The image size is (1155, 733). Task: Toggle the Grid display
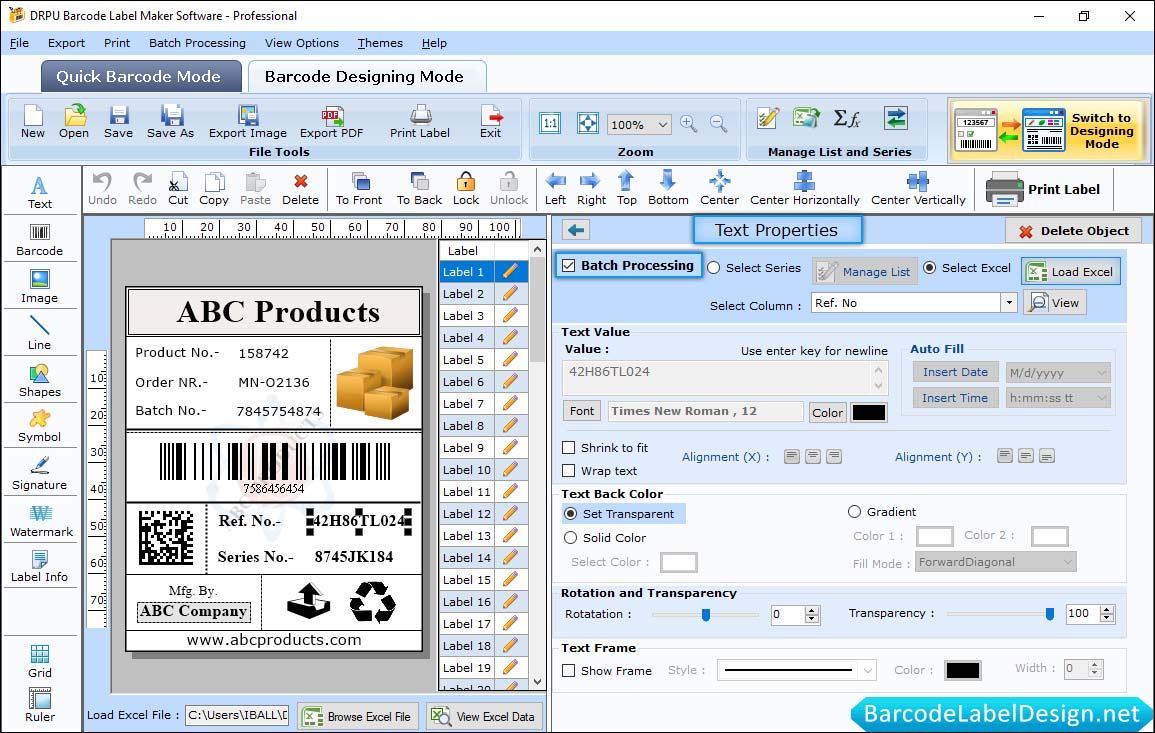[x=40, y=661]
